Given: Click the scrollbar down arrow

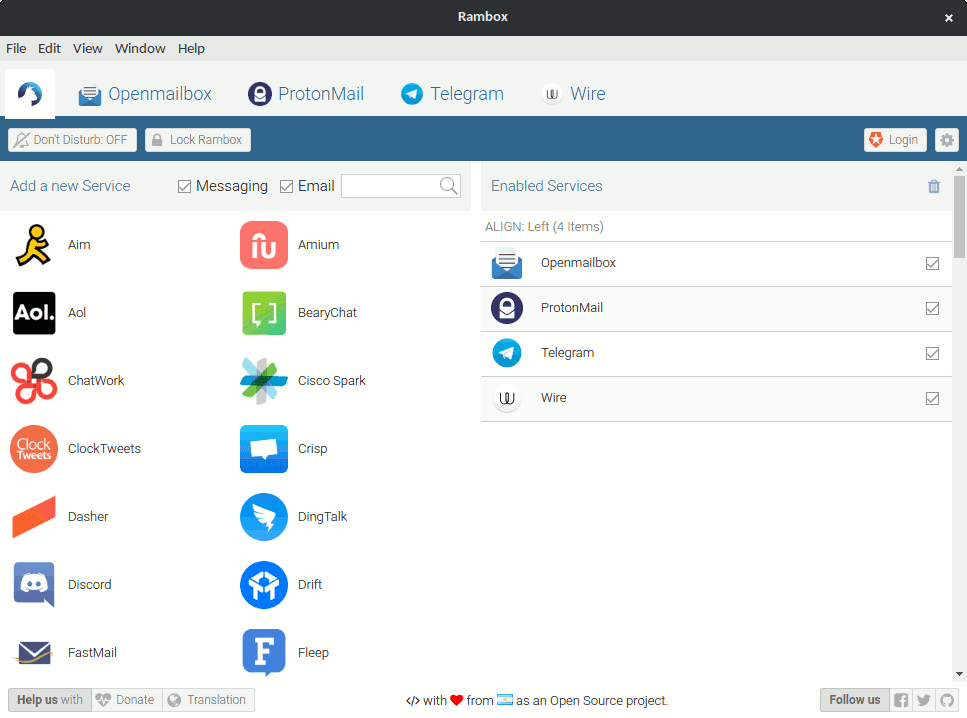Looking at the screenshot, I should point(959,674).
